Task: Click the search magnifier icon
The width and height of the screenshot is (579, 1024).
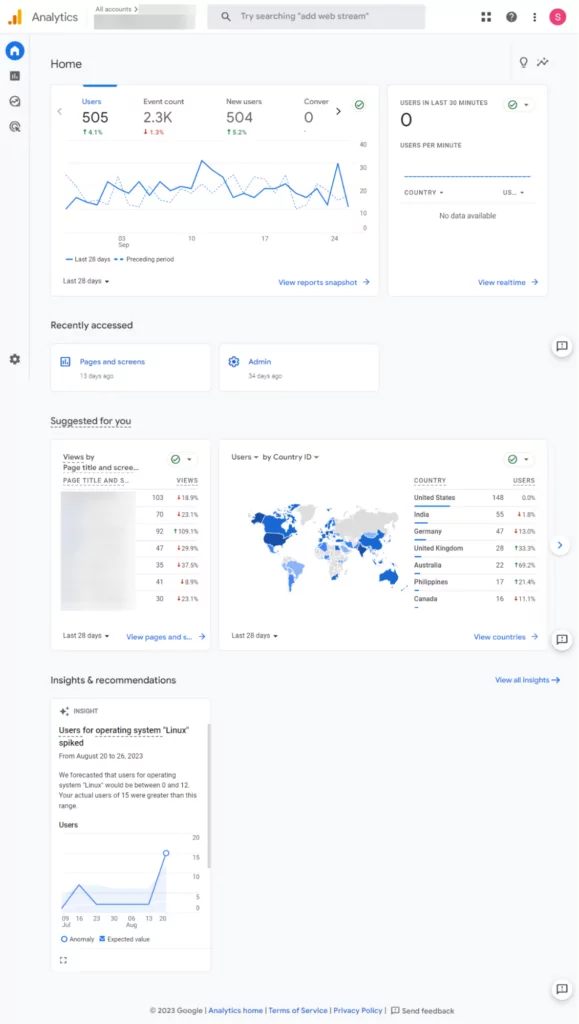Action: [226, 17]
